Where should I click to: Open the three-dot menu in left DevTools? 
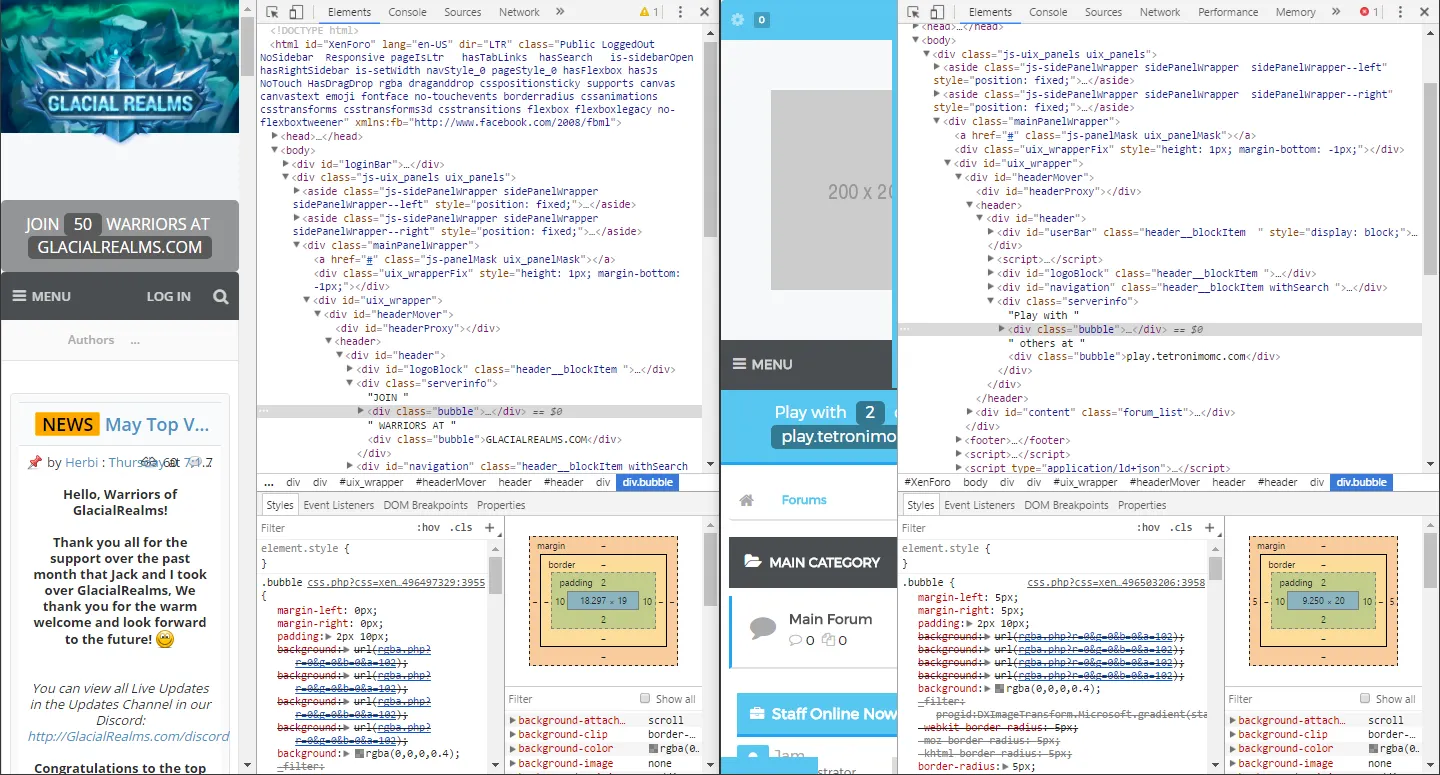pos(680,12)
